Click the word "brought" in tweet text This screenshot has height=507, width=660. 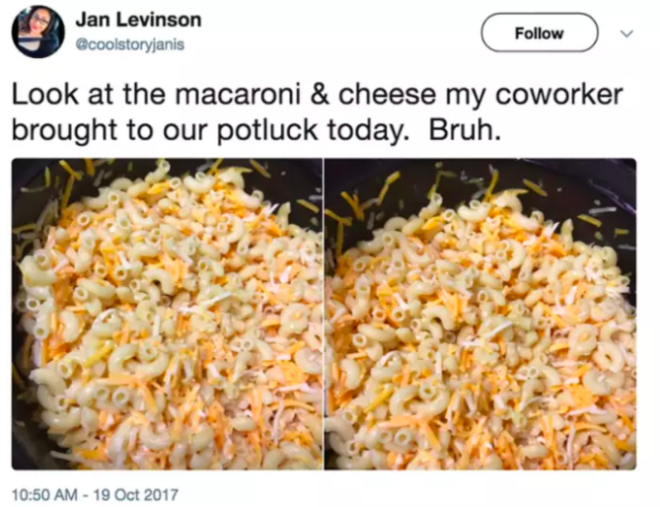click(64, 131)
